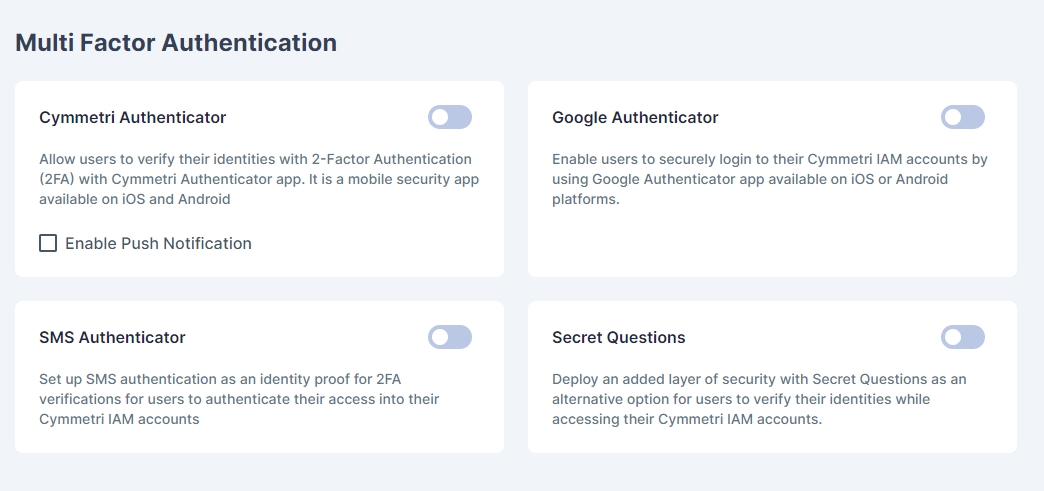
Task: Click blank space right of Enable Push Notification
Action: [x=380, y=243]
